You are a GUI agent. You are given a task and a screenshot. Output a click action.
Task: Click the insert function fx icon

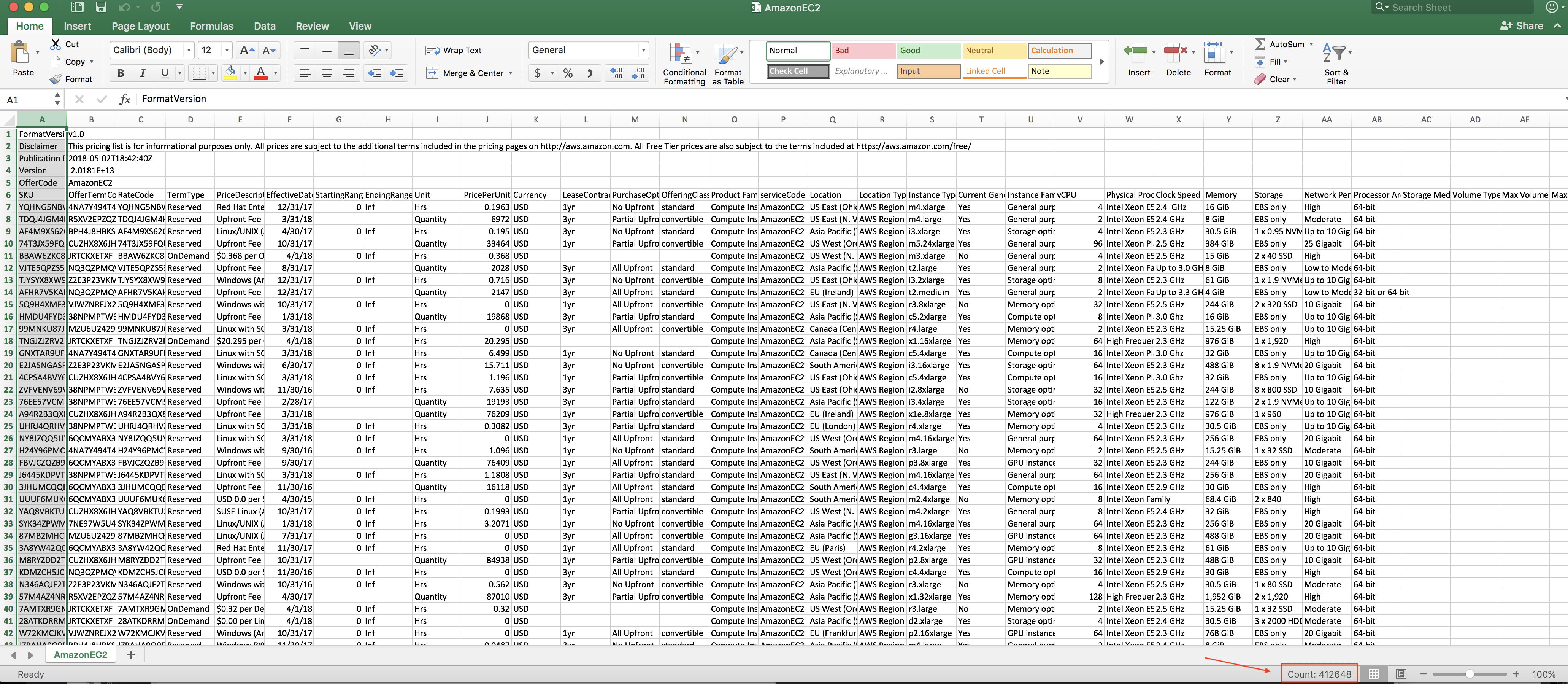125,99
